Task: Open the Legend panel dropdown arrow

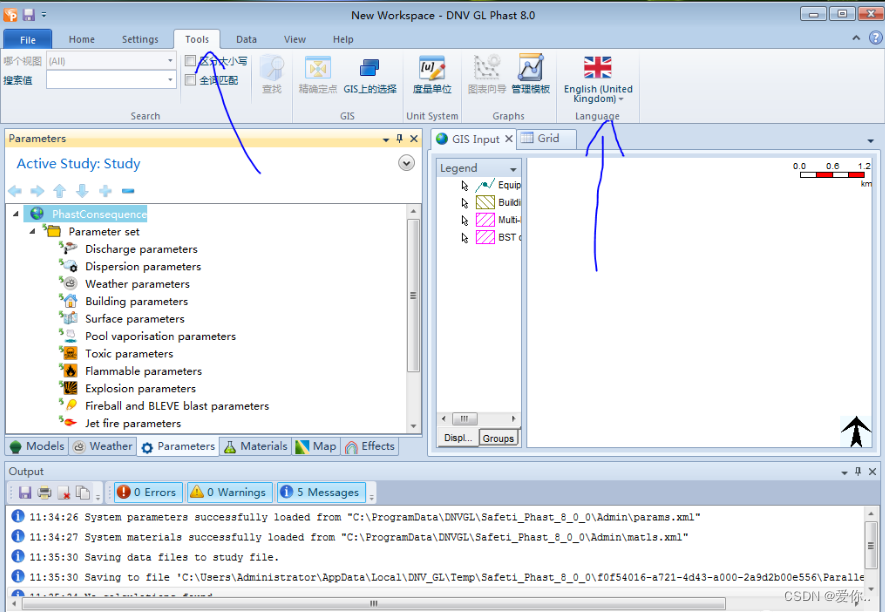Action: click(x=512, y=169)
